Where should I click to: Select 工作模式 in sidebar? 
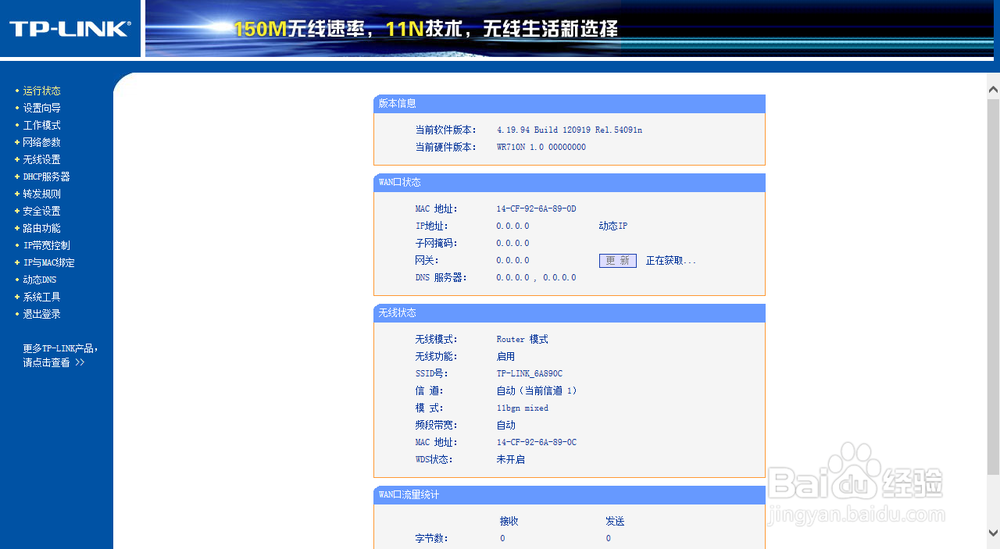coord(41,125)
